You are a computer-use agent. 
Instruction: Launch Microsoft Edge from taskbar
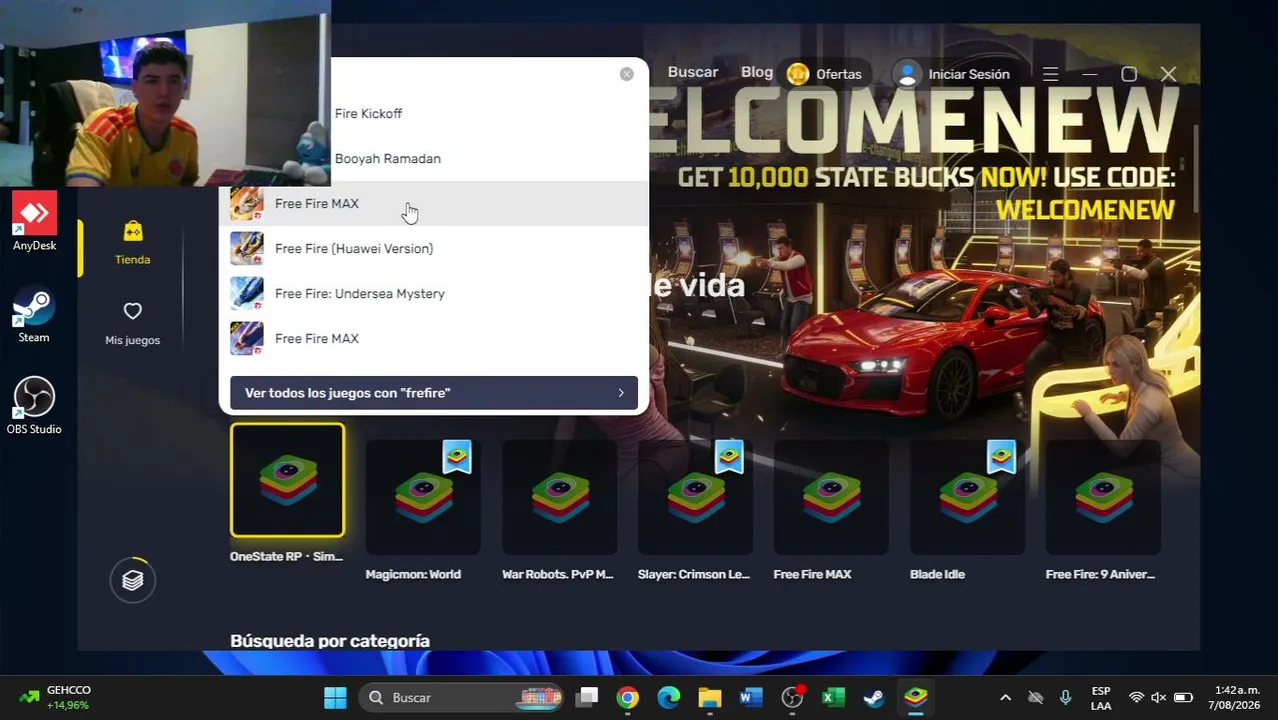(x=669, y=697)
